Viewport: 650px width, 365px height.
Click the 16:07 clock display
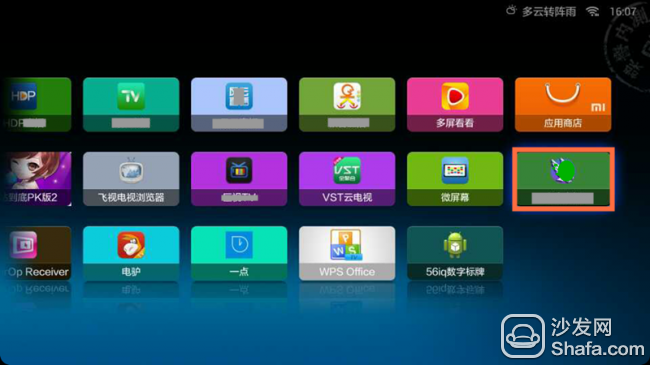click(x=623, y=11)
